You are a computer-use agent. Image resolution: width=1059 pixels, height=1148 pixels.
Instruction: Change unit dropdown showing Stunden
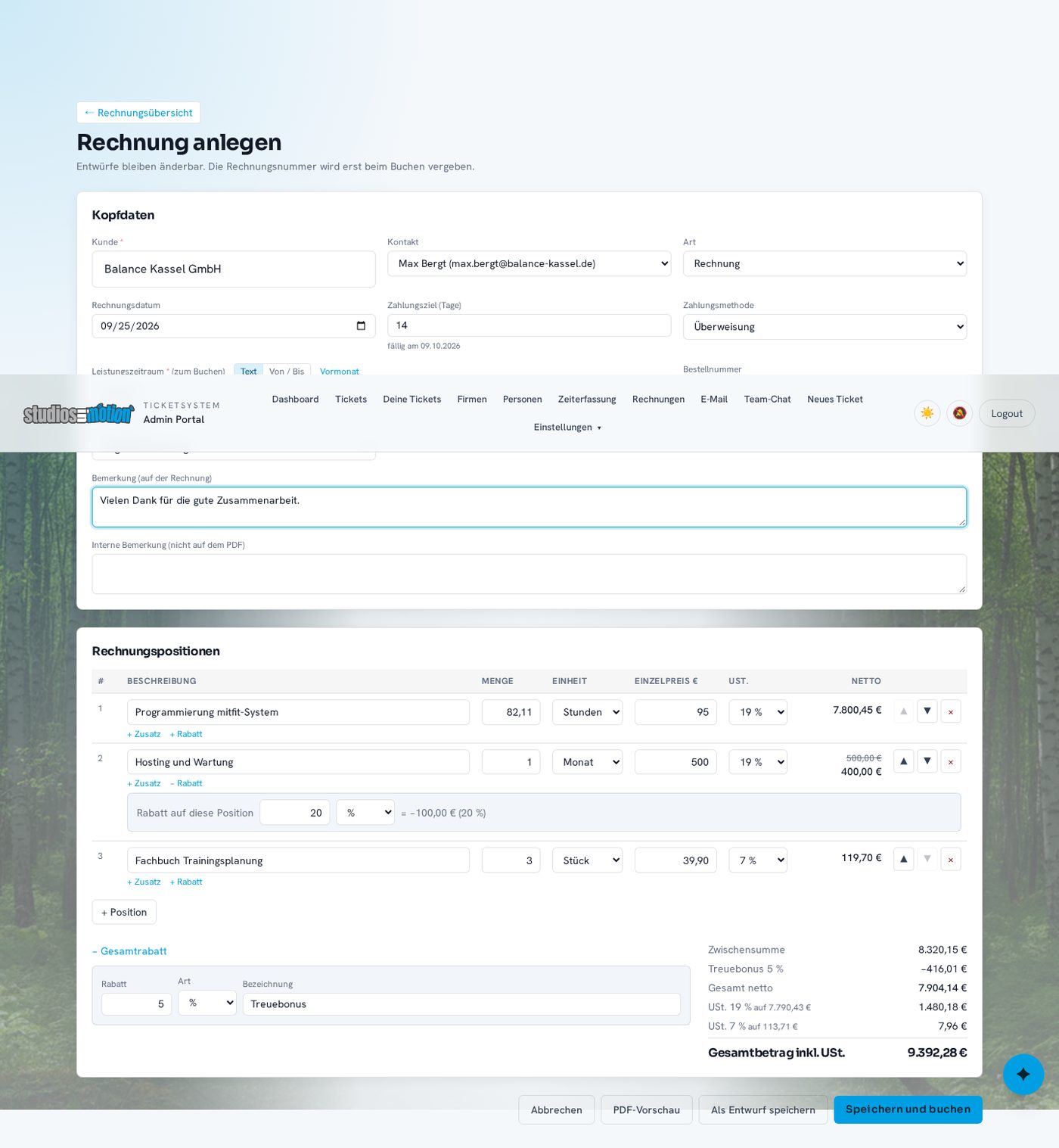click(587, 712)
